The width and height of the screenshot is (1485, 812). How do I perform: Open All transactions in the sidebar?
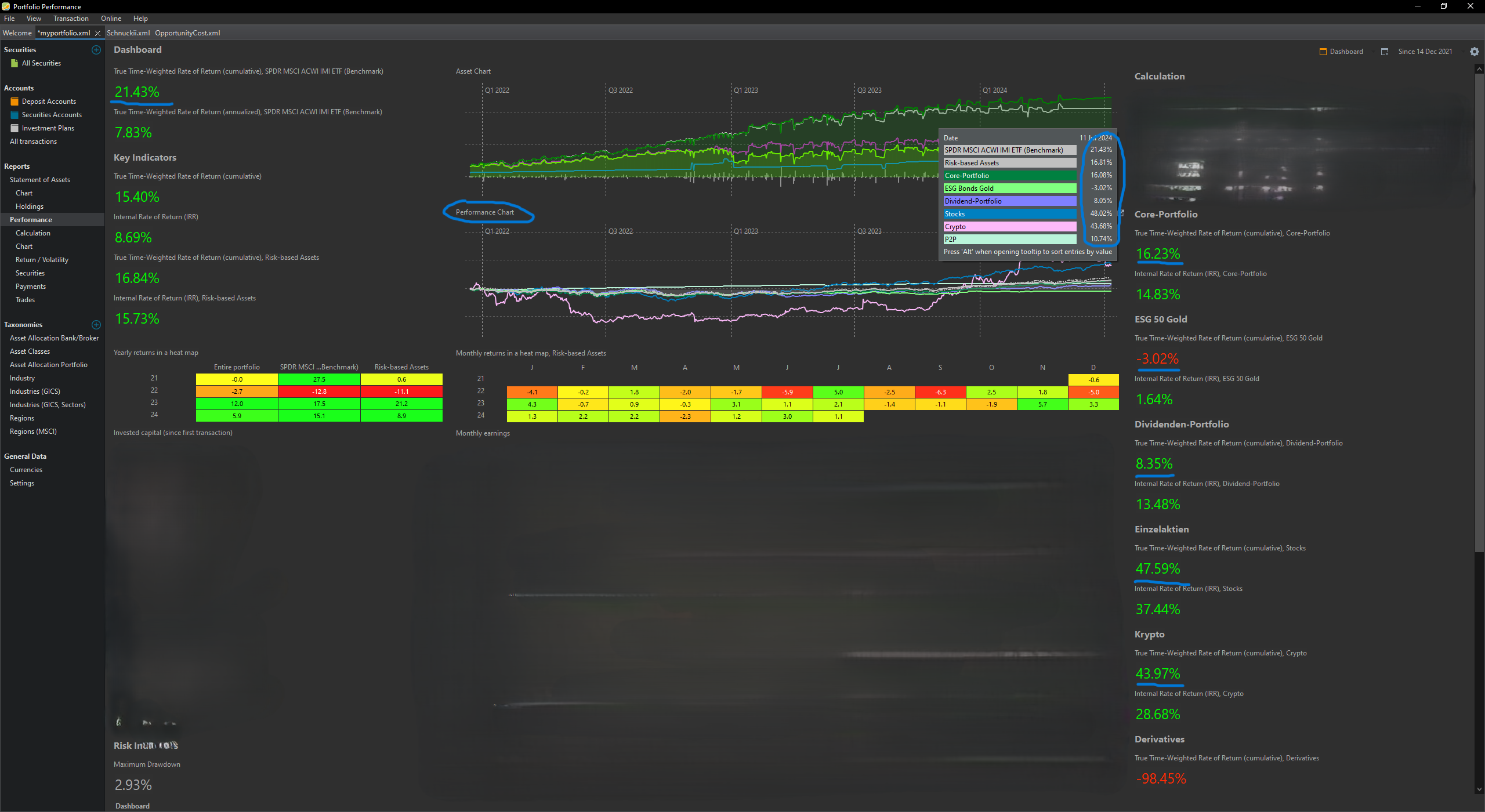click(33, 142)
